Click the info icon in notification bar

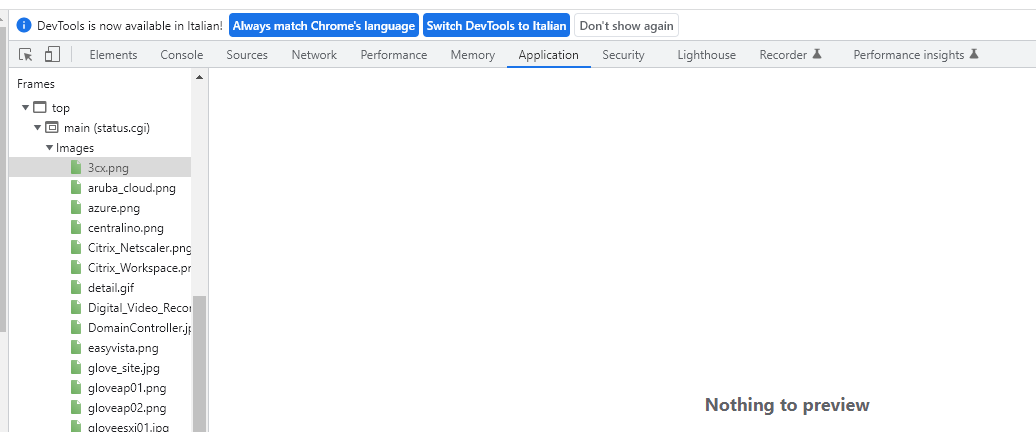(x=24, y=25)
